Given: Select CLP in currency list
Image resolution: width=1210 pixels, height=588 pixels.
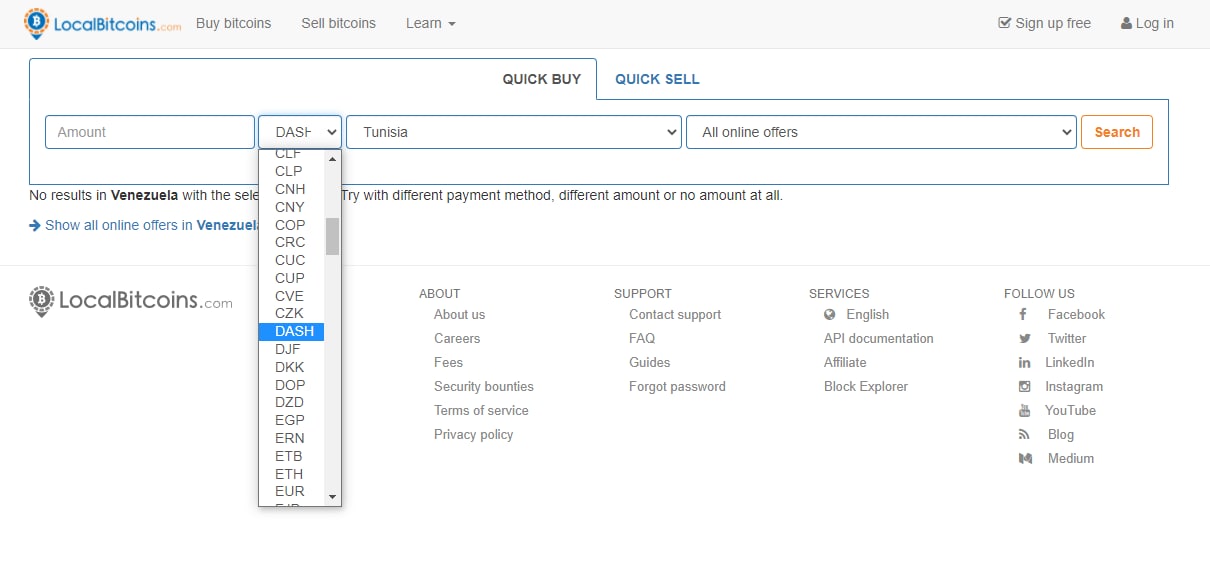Looking at the screenshot, I should pyautogui.click(x=291, y=171).
